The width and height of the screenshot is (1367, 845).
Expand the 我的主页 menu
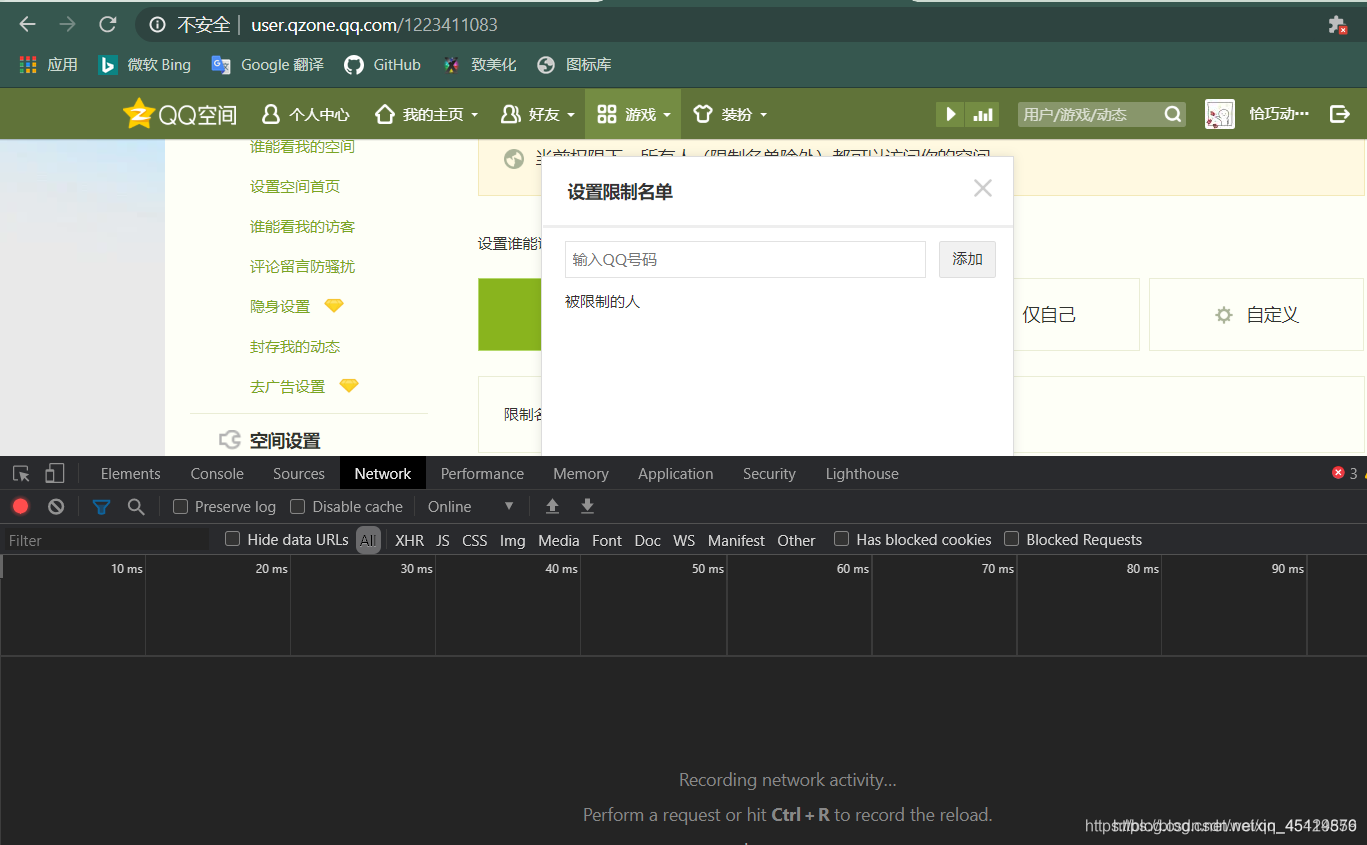coord(427,114)
